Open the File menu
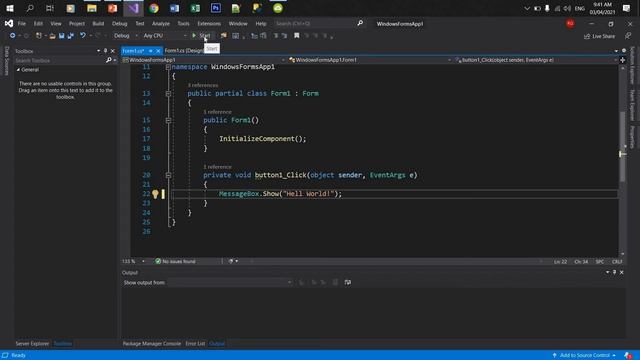The image size is (640, 360). point(22,24)
